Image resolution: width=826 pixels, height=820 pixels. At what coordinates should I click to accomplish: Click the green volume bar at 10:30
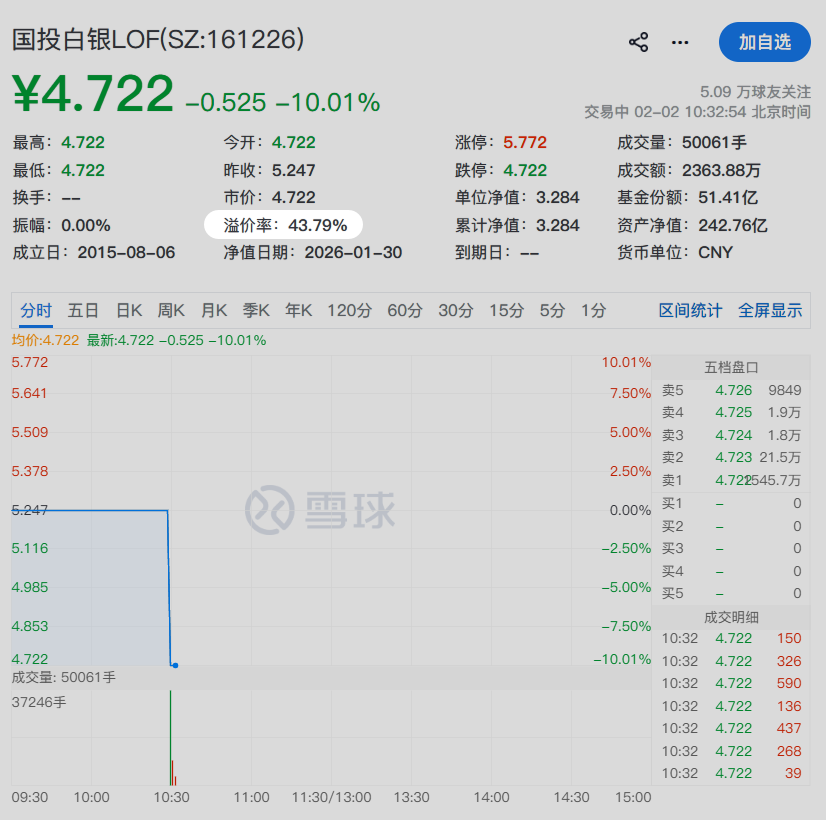click(x=171, y=738)
